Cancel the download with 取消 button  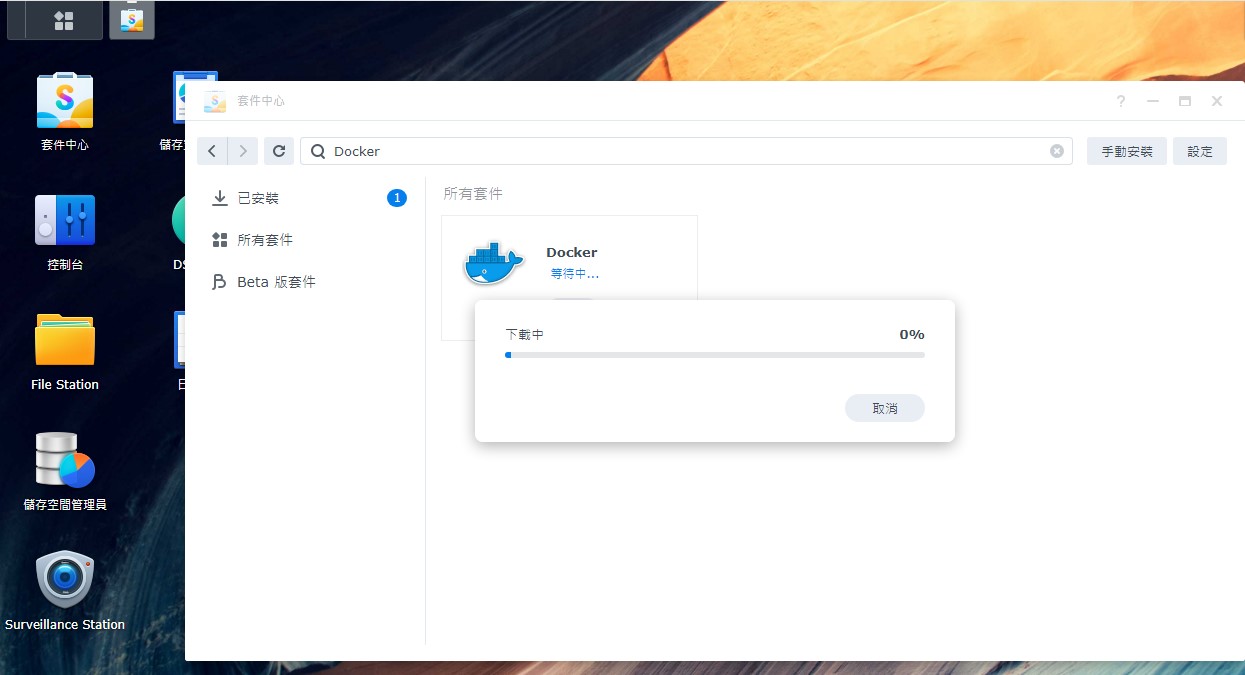(x=884, y=408)
